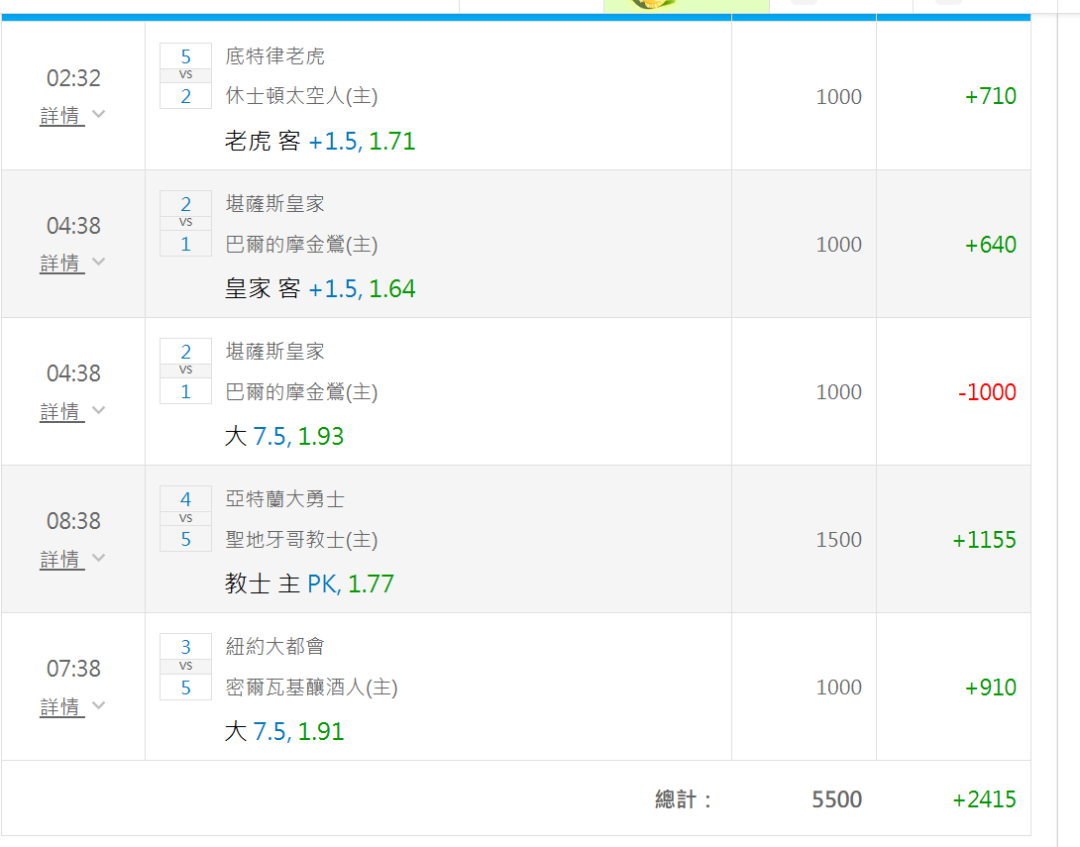Click the 4 vs 5 score box

click(185, 519)
